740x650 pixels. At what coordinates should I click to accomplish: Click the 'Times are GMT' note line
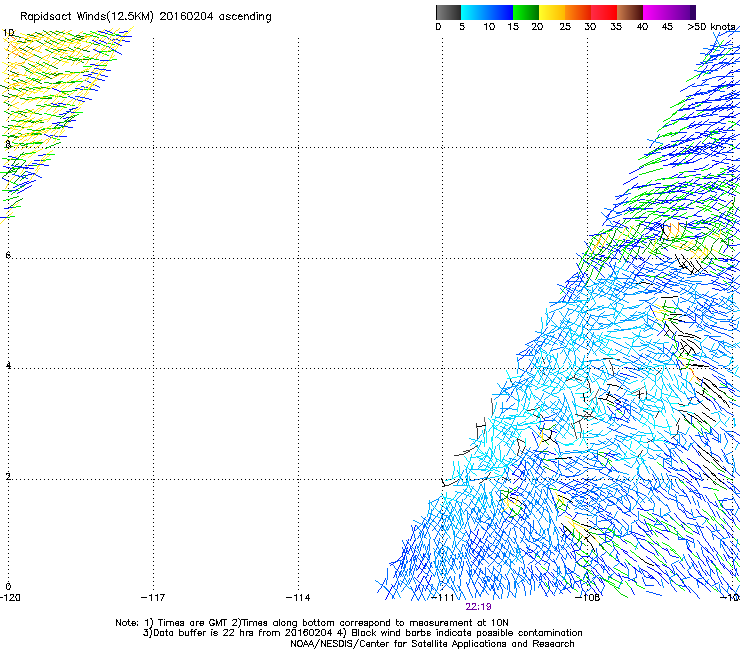312,623
